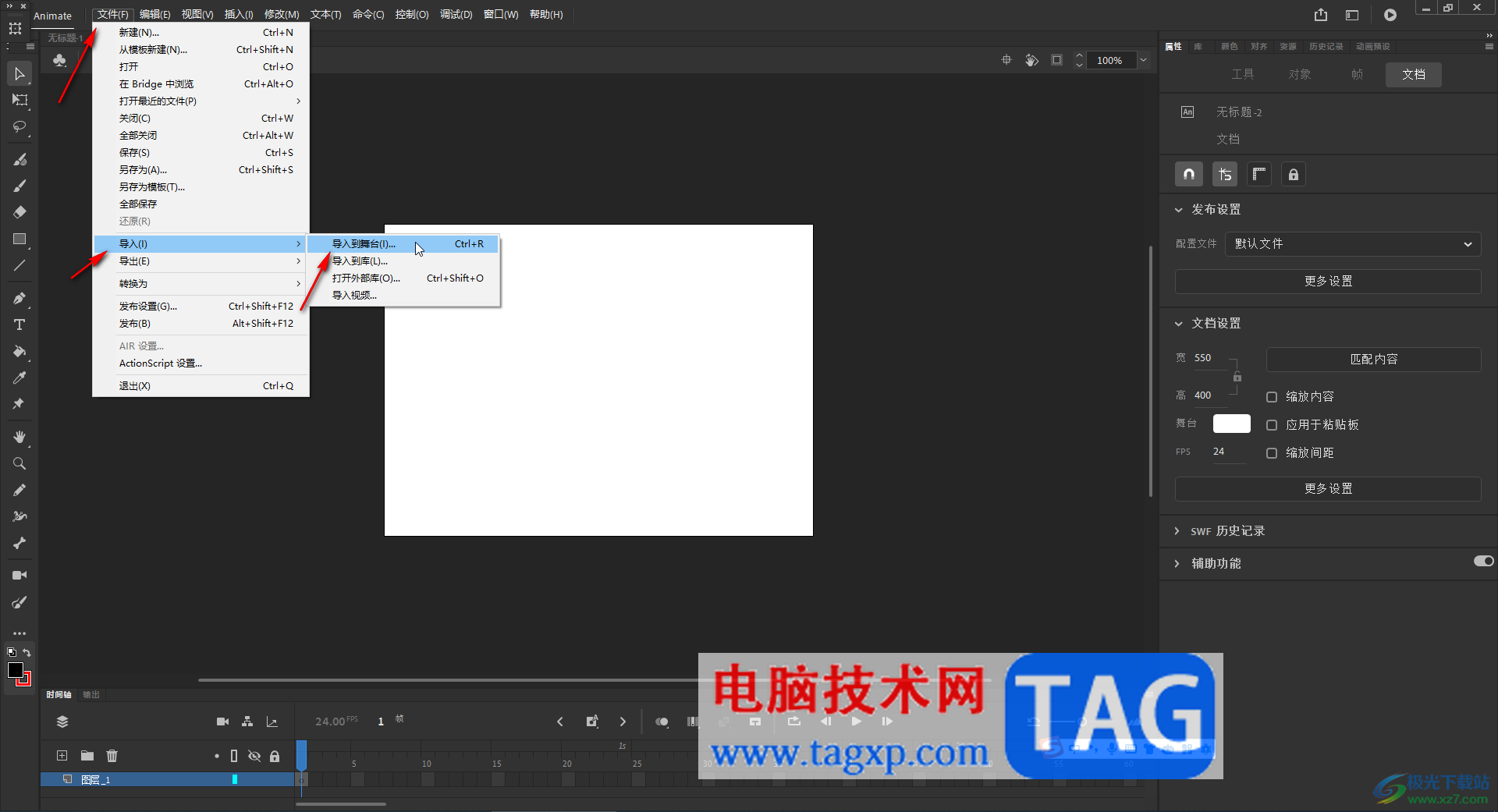Switch to the 对象 properties tab
Image resolution: width=1498 pixels, height=812 pixels.
1300,75
